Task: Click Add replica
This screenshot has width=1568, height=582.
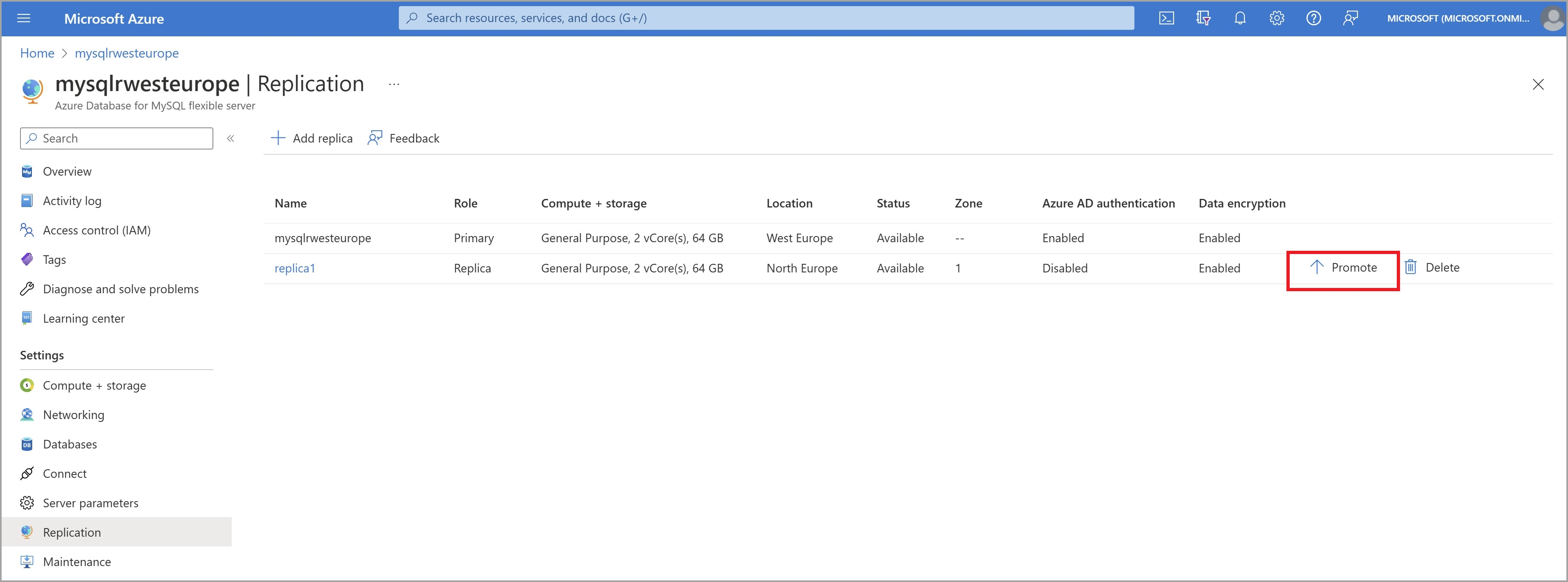Action: pyautogui.click(x=312, y=138)
